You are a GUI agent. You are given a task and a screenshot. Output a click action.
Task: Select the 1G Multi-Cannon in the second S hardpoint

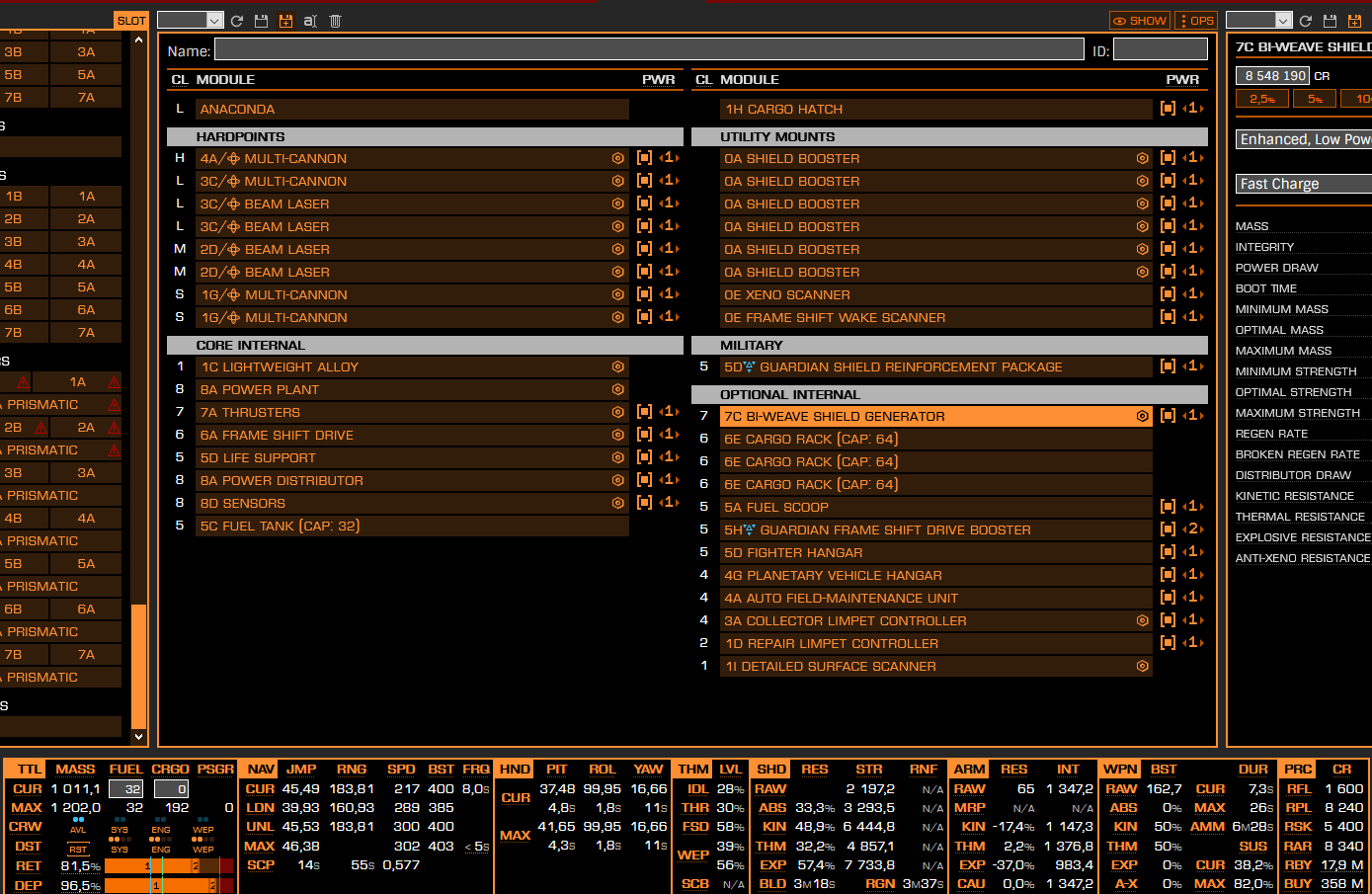[x=412, y=317]
